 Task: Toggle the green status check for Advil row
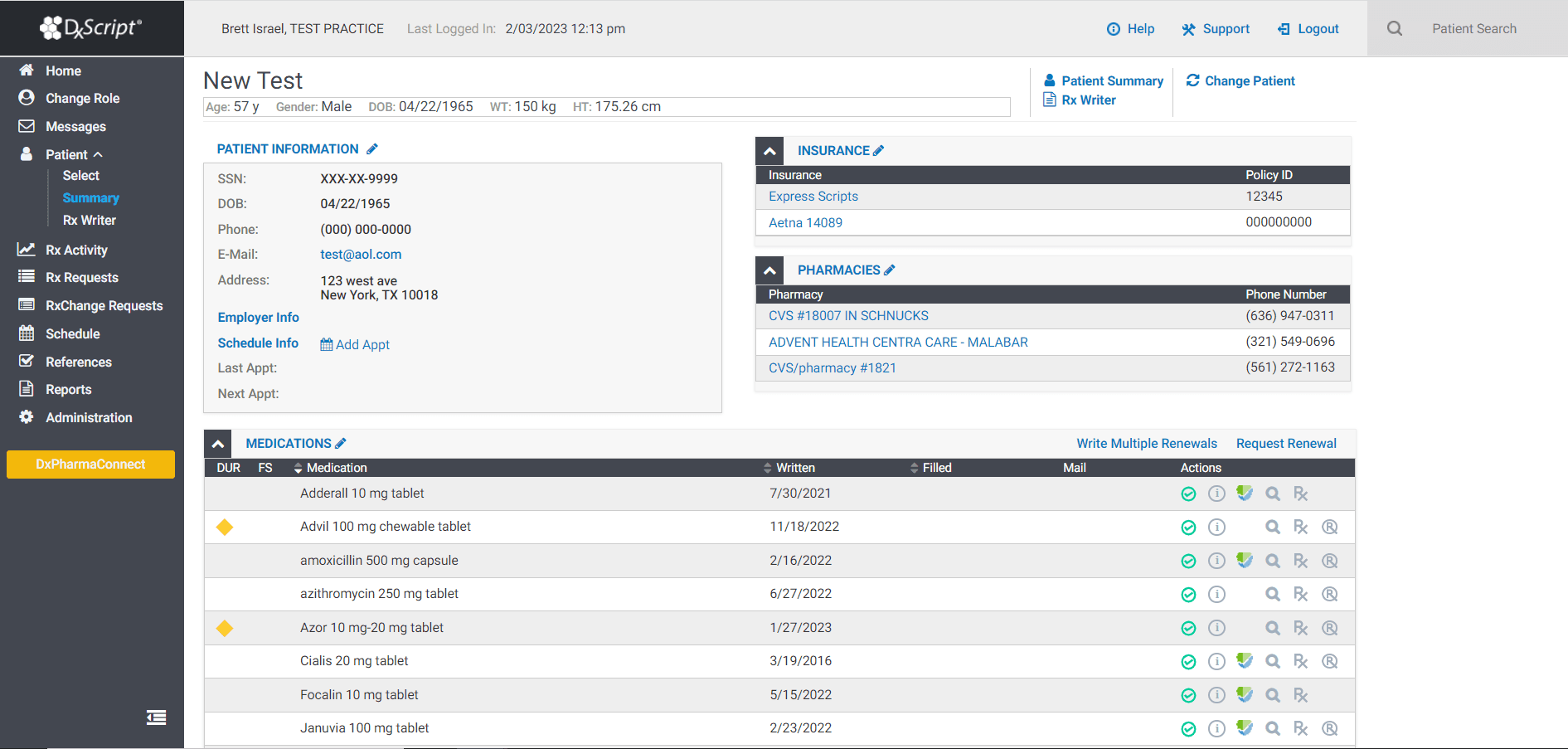click(x=1188, y=527)
